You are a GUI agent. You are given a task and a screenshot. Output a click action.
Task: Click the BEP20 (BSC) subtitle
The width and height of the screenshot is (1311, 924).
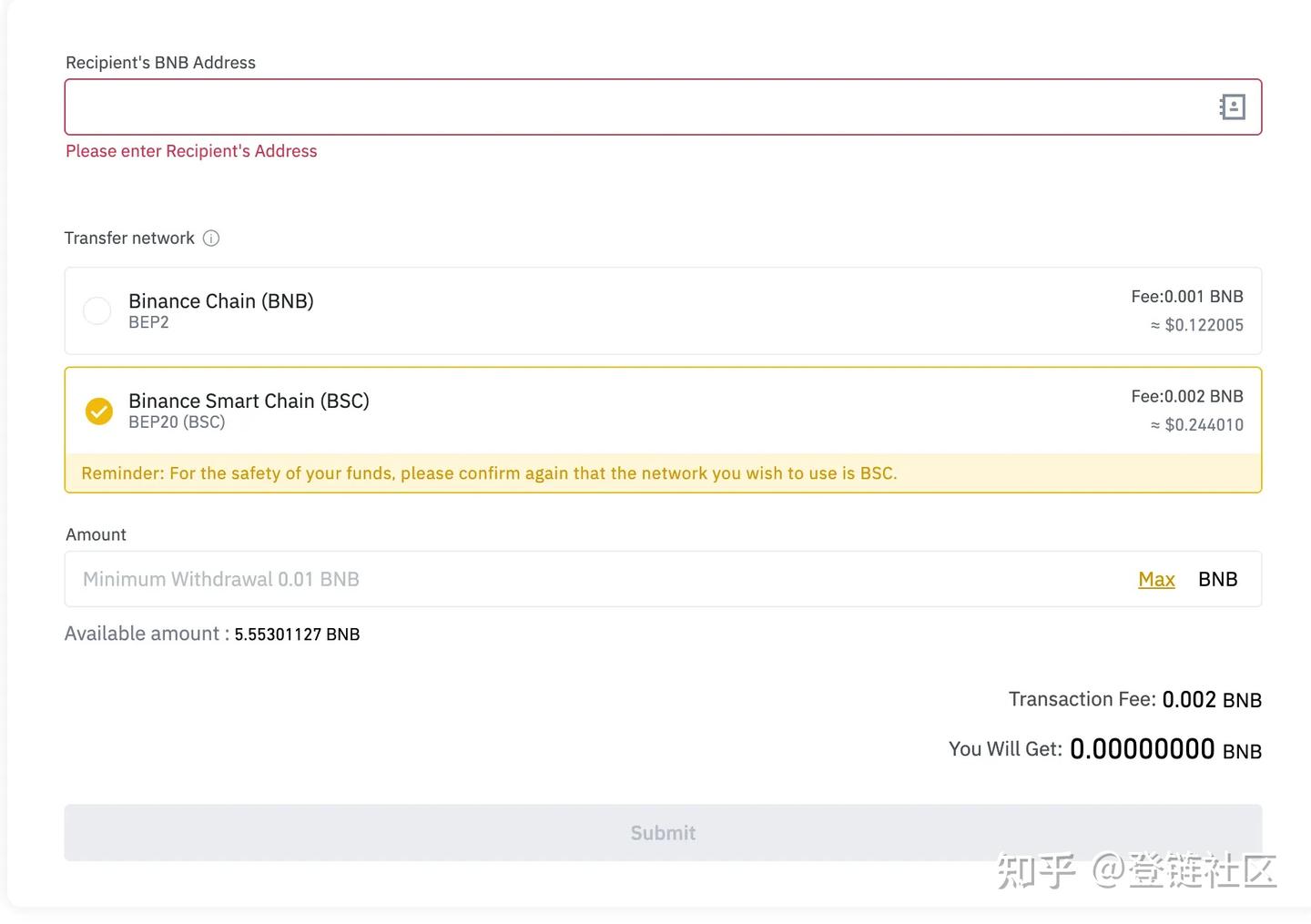(x=177, y=422)
